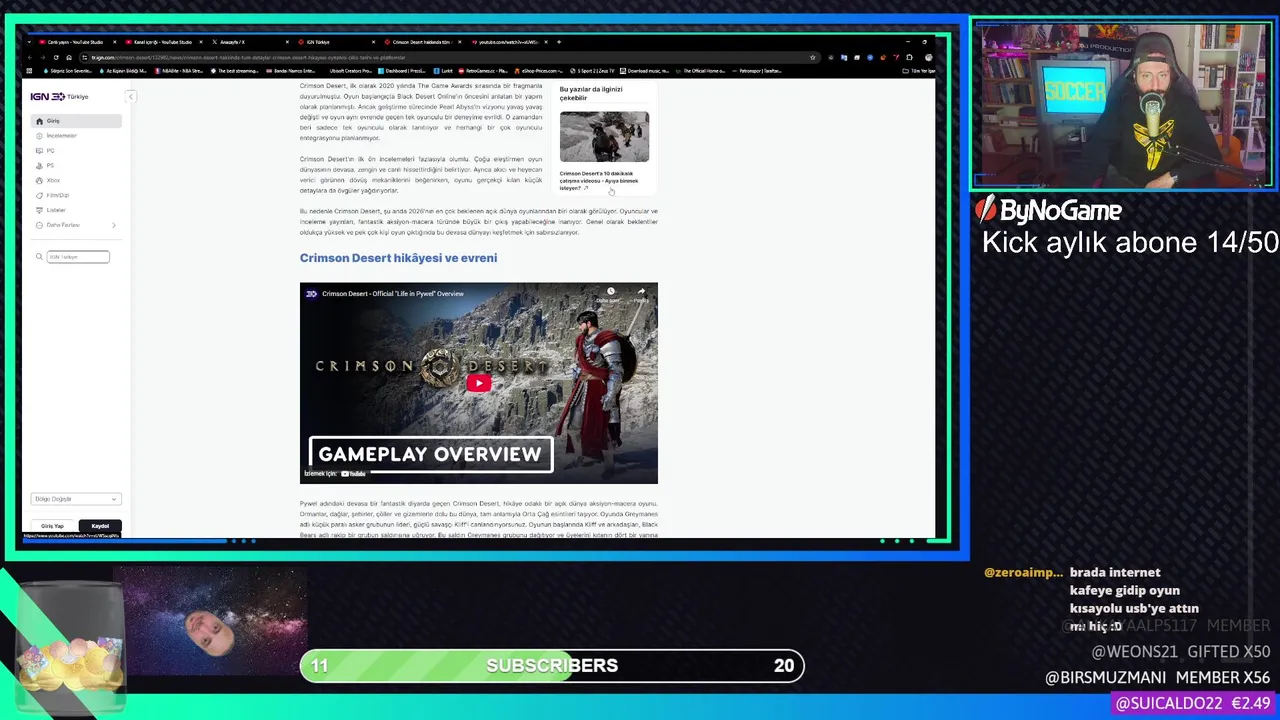The image size is (1280, 720).
Task: Open a new browser tab with plus
Action: click(559, 42)
